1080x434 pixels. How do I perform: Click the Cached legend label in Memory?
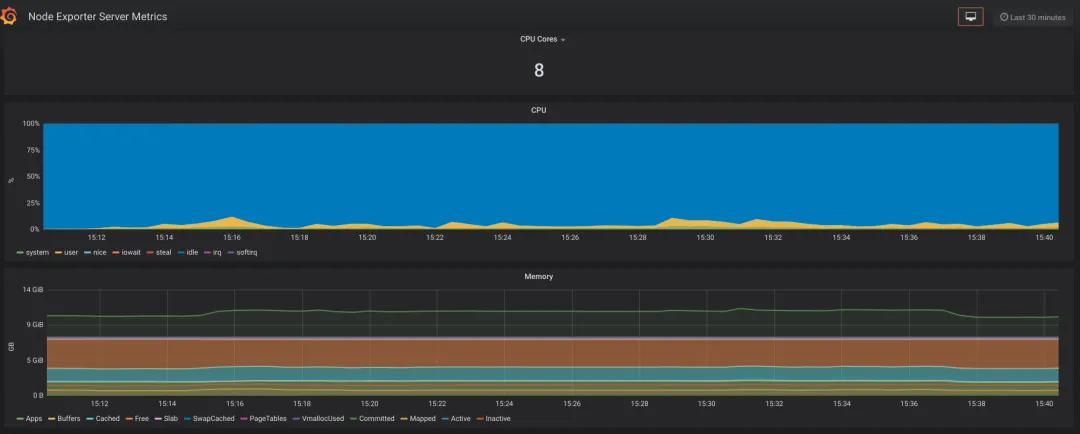click(x=107, y=418)
